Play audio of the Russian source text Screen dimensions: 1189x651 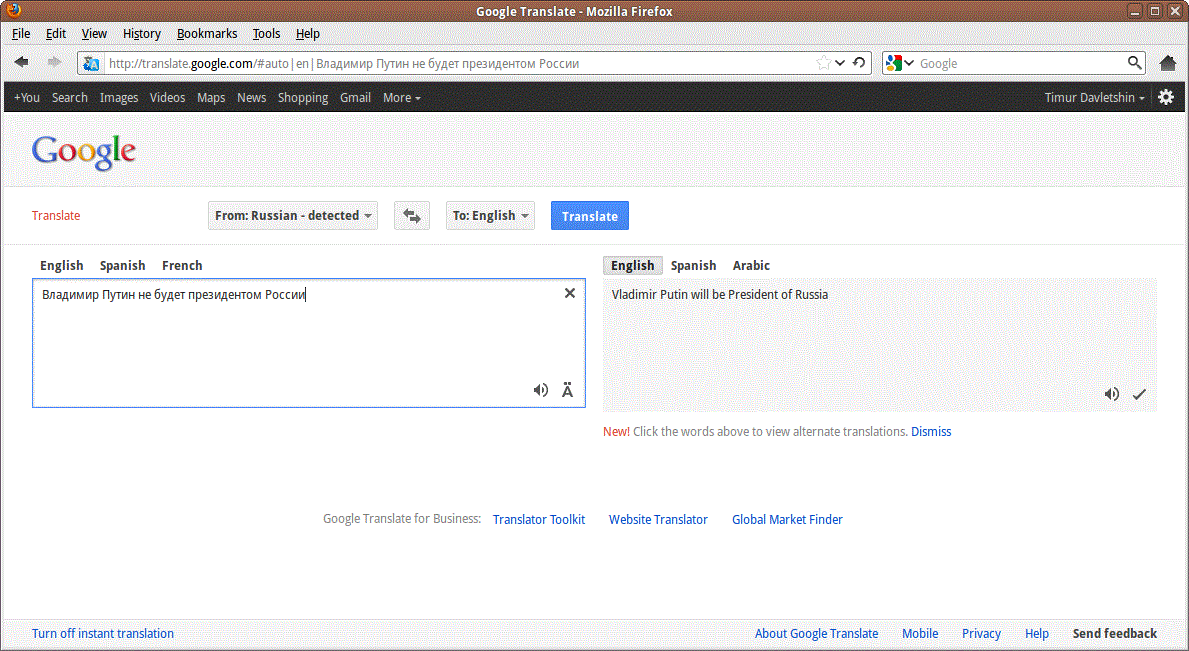pos(541,390)
